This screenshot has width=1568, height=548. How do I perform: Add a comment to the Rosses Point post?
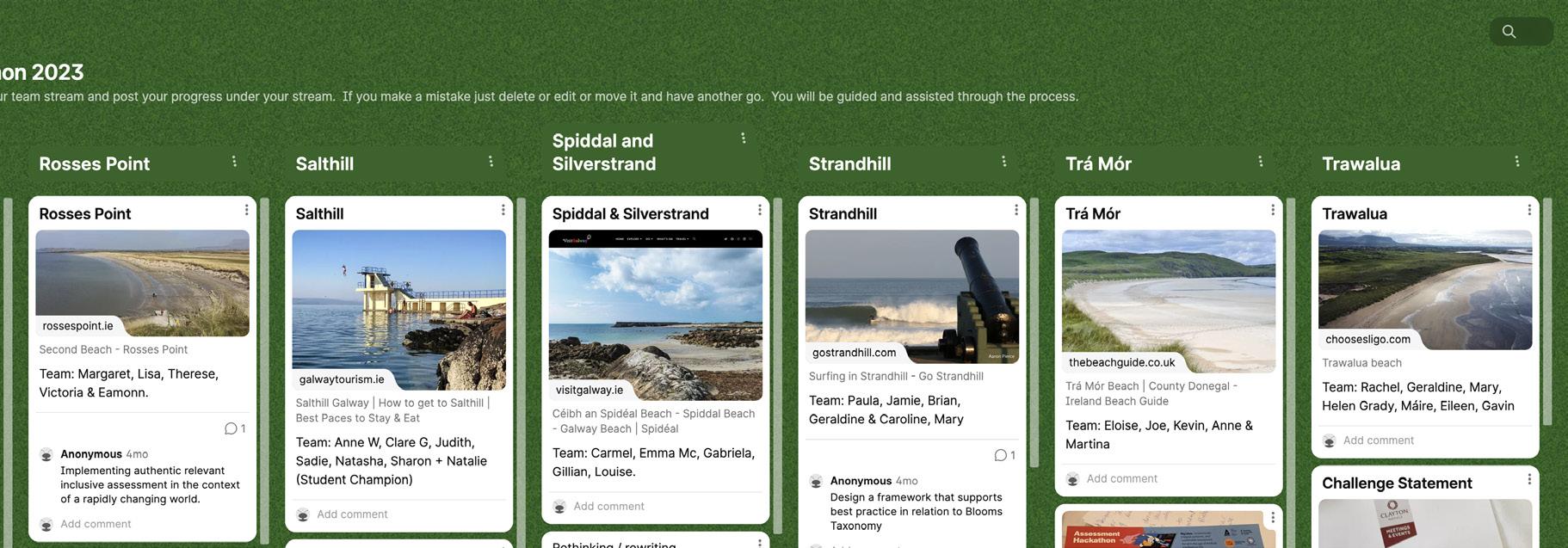(x=96, y=524)
